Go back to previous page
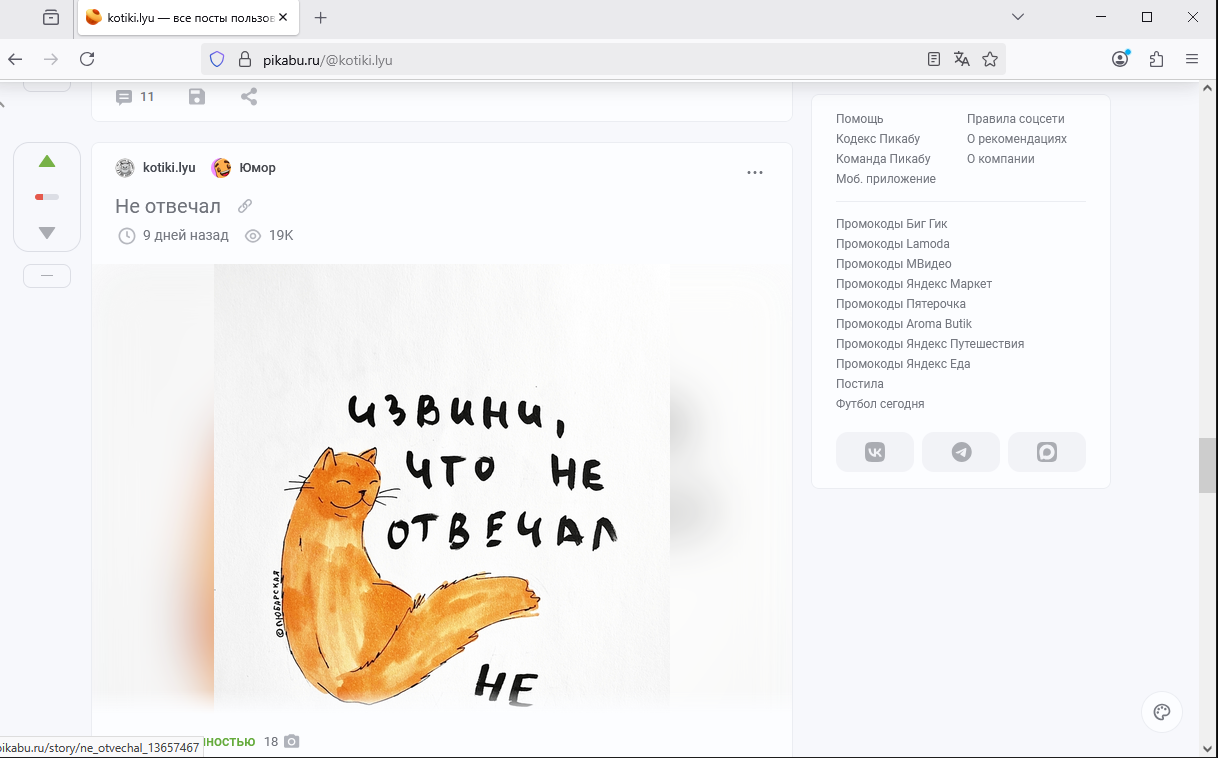This screenshot has height=758, width=1218. pos(15,59)
